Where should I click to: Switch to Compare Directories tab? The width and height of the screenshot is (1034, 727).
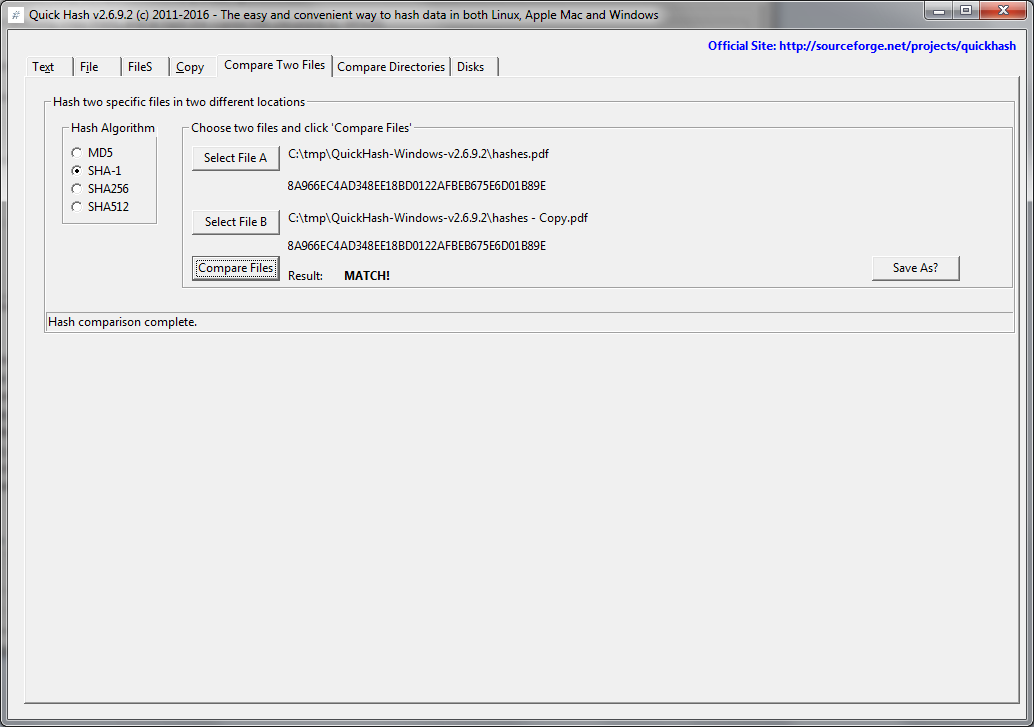[x=391, y=67]
